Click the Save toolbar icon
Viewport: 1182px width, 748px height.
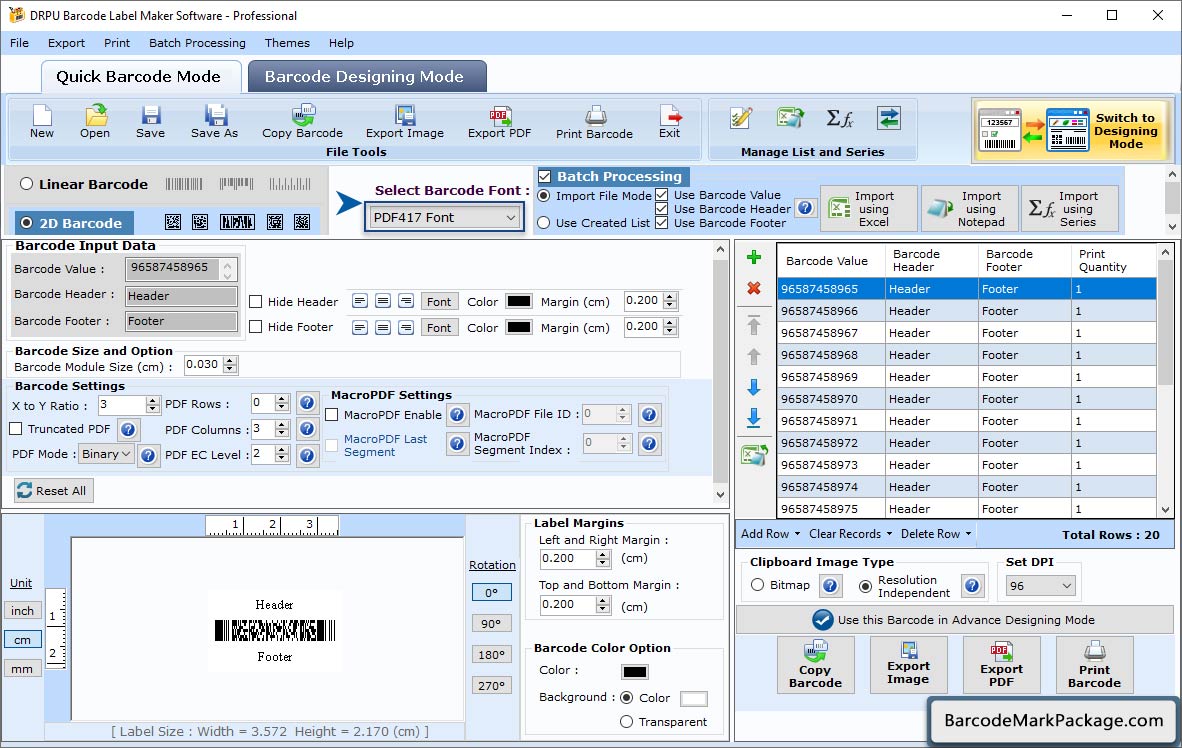[150, 122]
